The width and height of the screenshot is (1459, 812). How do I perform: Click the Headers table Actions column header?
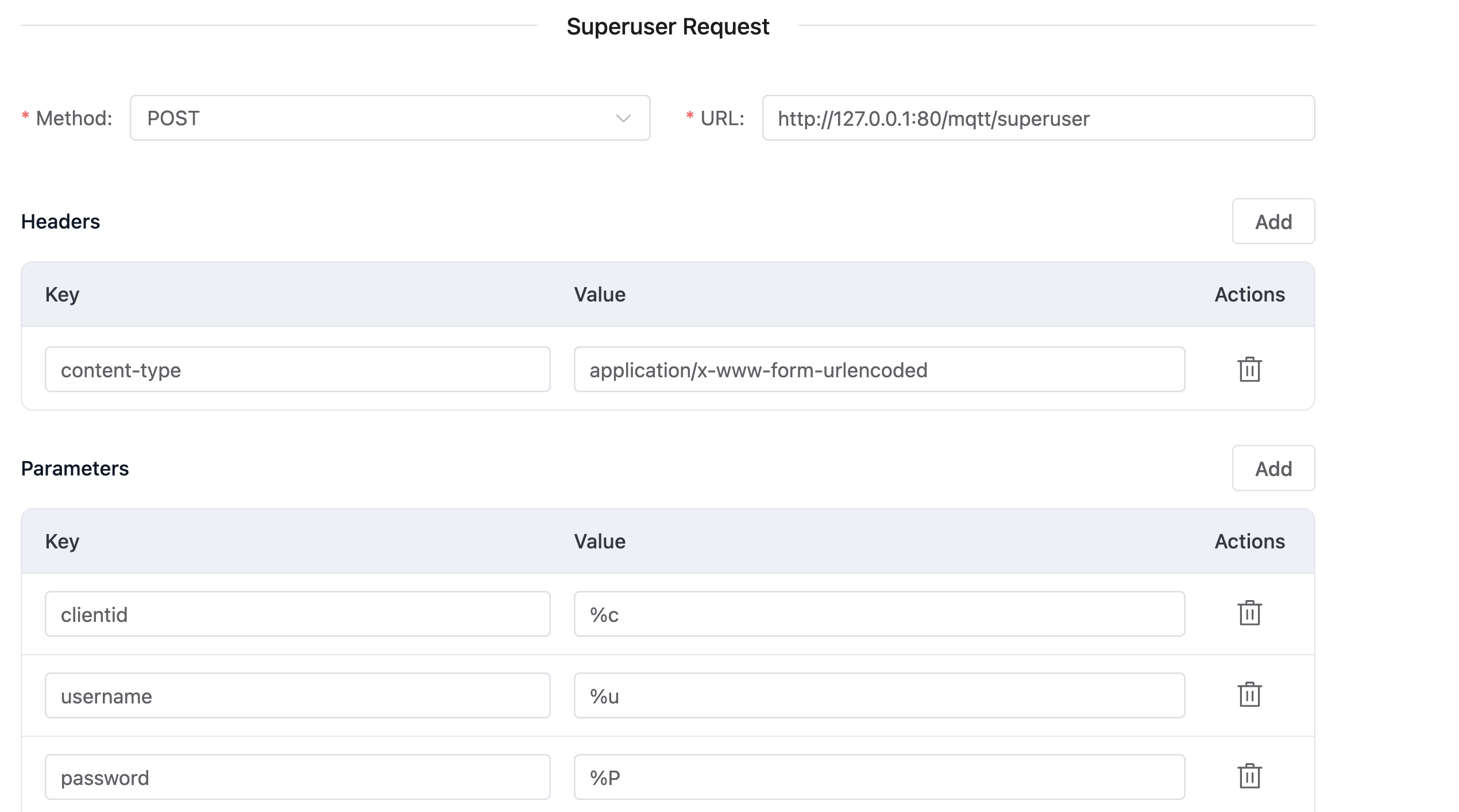[1249, 295]
